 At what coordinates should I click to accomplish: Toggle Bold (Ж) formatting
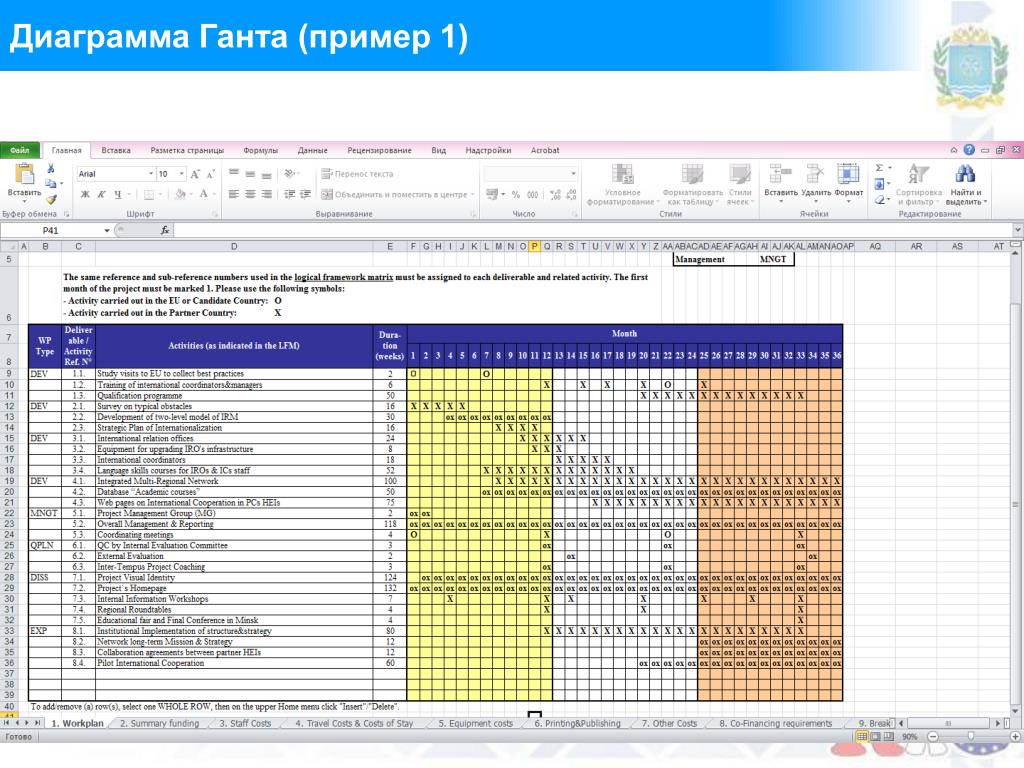tap(85, 195)
